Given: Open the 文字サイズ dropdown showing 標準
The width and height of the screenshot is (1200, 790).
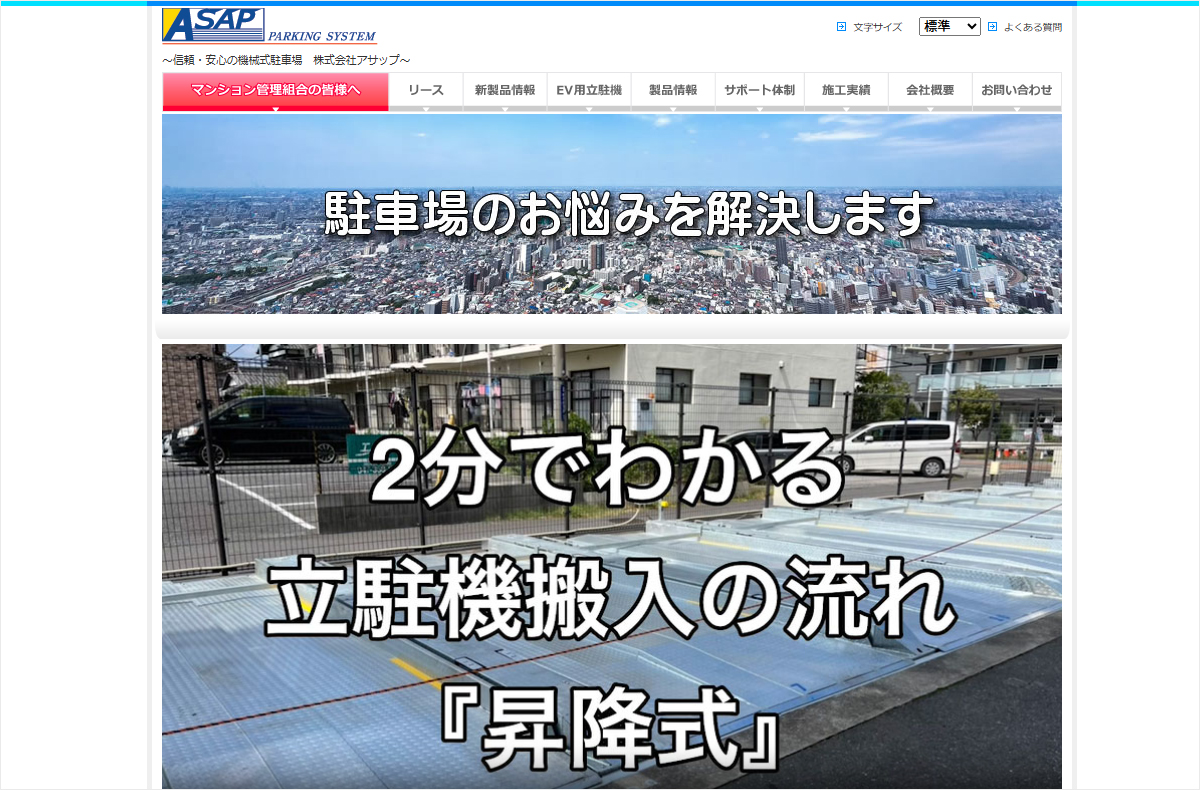Looking at the screenshot, I should click(x=949, y=27).
